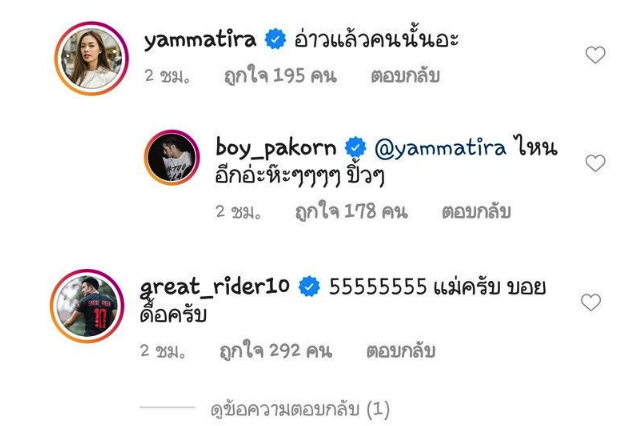Viewport: 637px width, 426px height.
Task: Expand ดูข้อความตอบกลับ (1) replies
Action: click(300, 409)
